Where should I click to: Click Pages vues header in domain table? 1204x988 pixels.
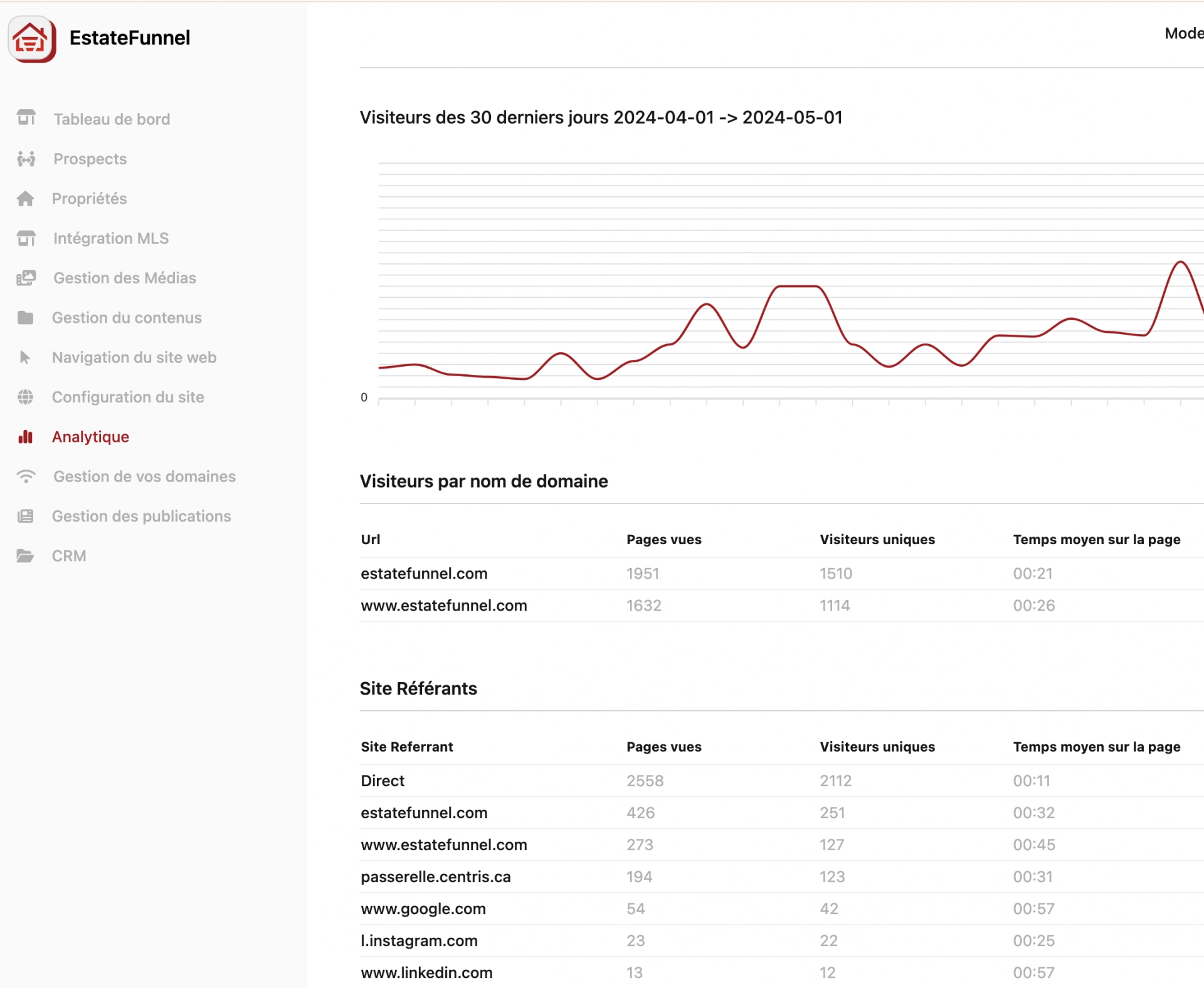664,539
